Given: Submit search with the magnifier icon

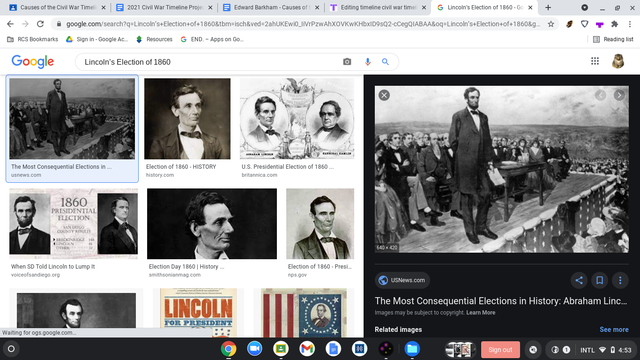Looking at the screenshot, I should point(385,62).
